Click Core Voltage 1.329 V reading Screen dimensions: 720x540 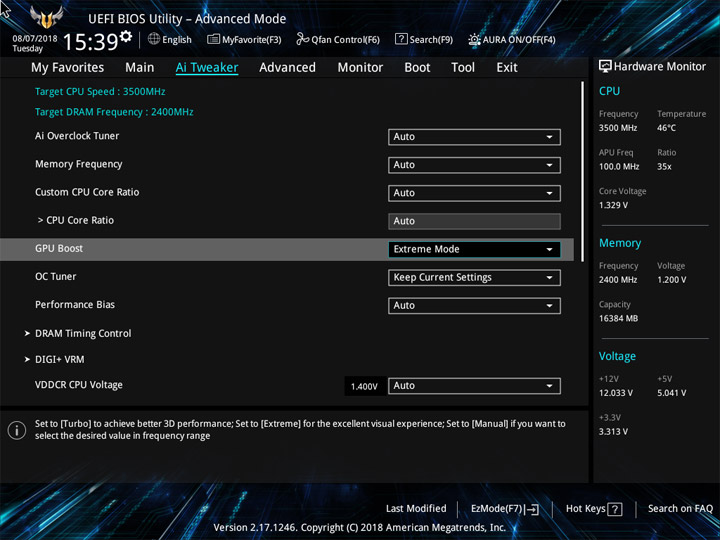coord(613,205)
